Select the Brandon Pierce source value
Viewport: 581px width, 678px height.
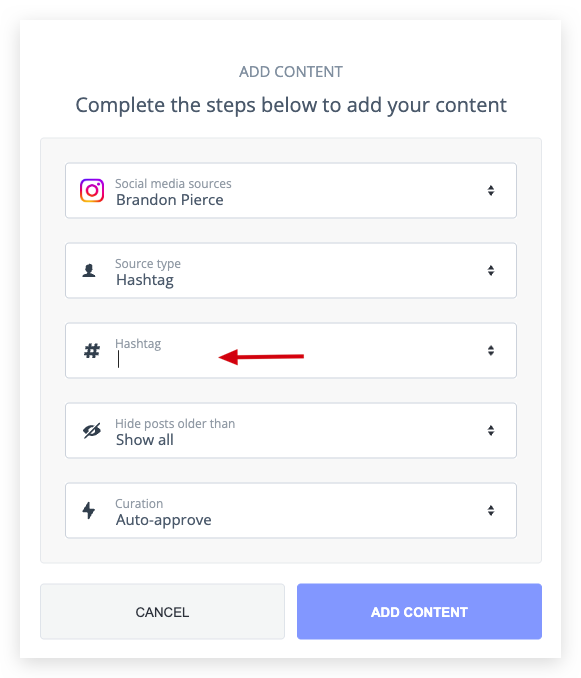click(170, 200)
